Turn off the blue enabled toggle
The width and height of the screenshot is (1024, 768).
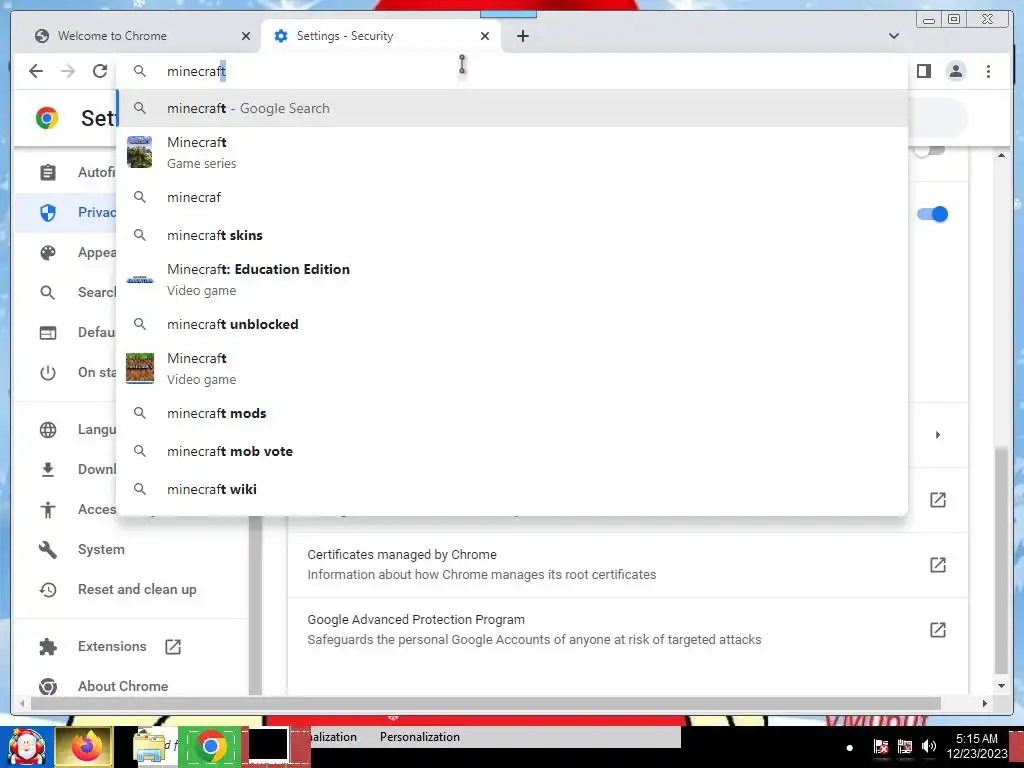tap(933, 214)
